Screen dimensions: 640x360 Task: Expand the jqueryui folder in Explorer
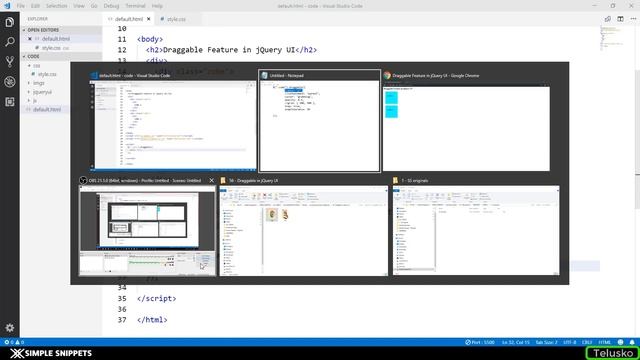(42, 92)
